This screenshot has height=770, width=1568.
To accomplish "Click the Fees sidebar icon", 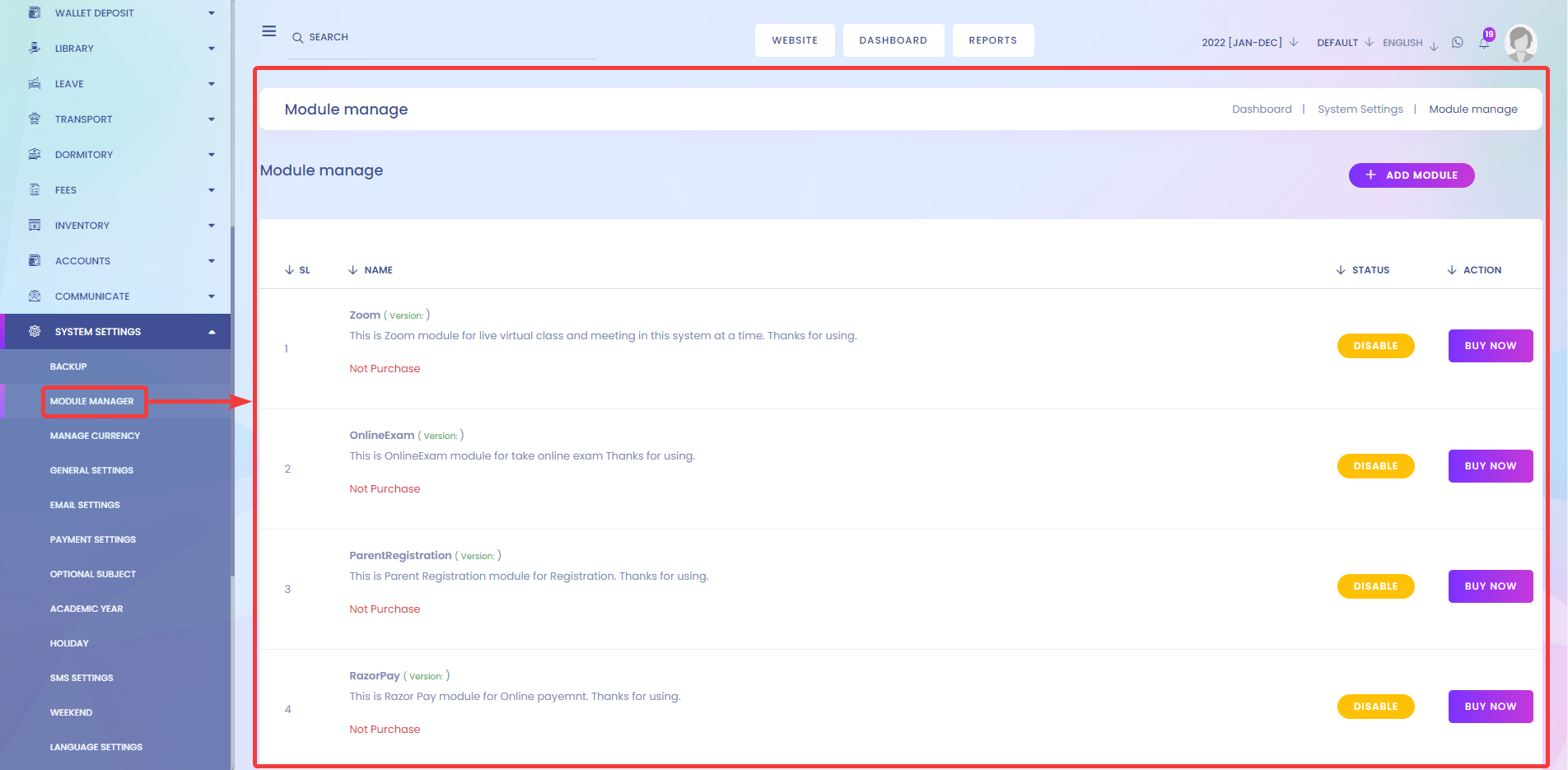I will coord(35,190).
